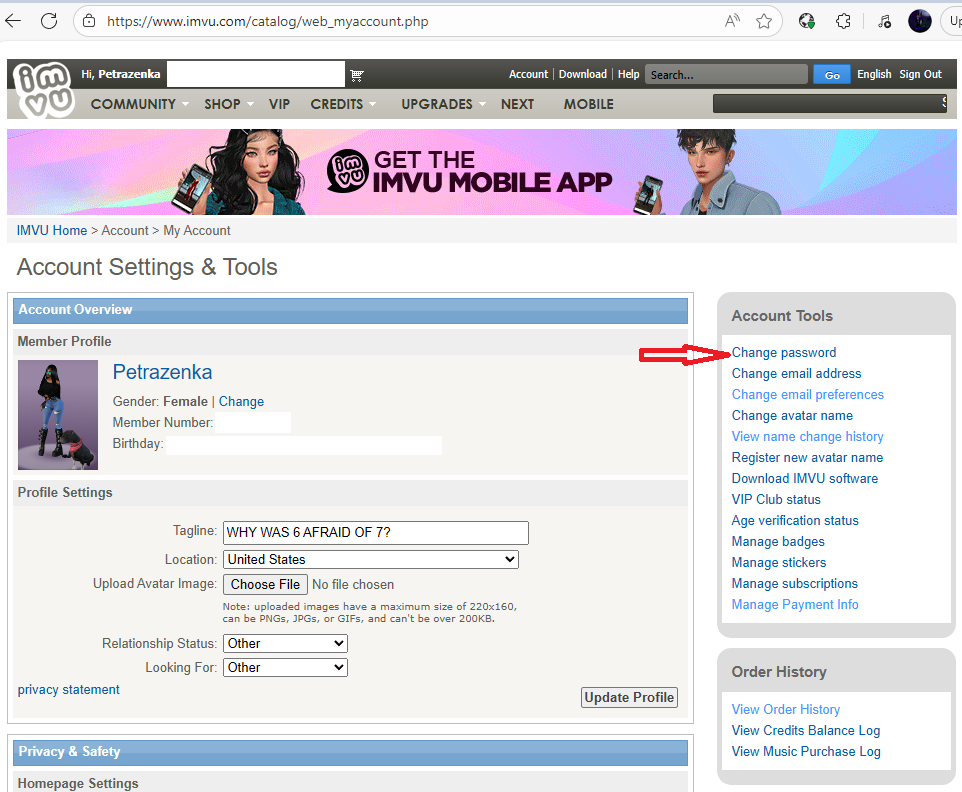Open the privacy statement link

tap(69, 690)
